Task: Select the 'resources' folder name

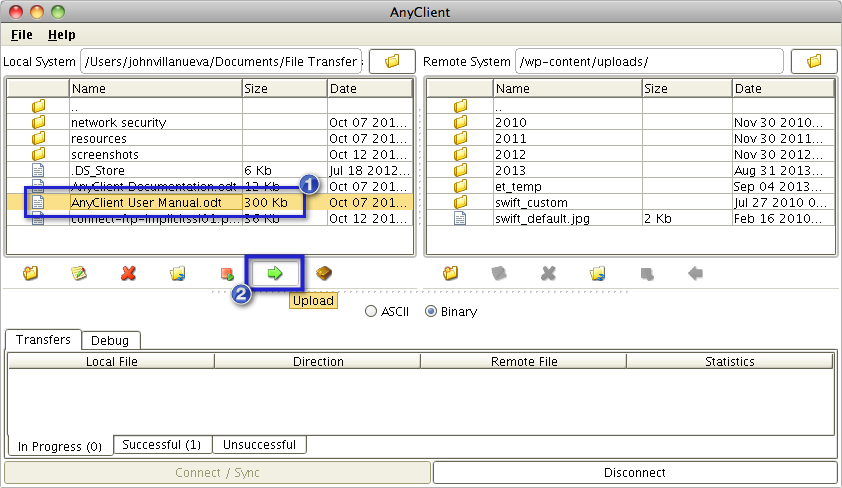Action: tap(99, 139)
